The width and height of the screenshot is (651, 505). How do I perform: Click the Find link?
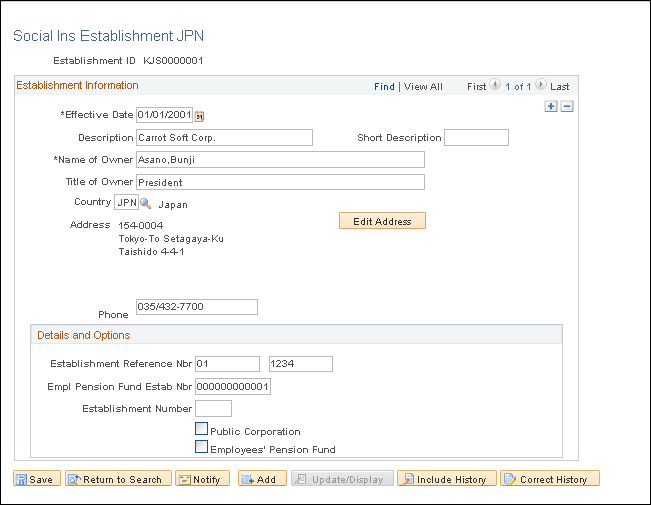(x=384, y=87)
